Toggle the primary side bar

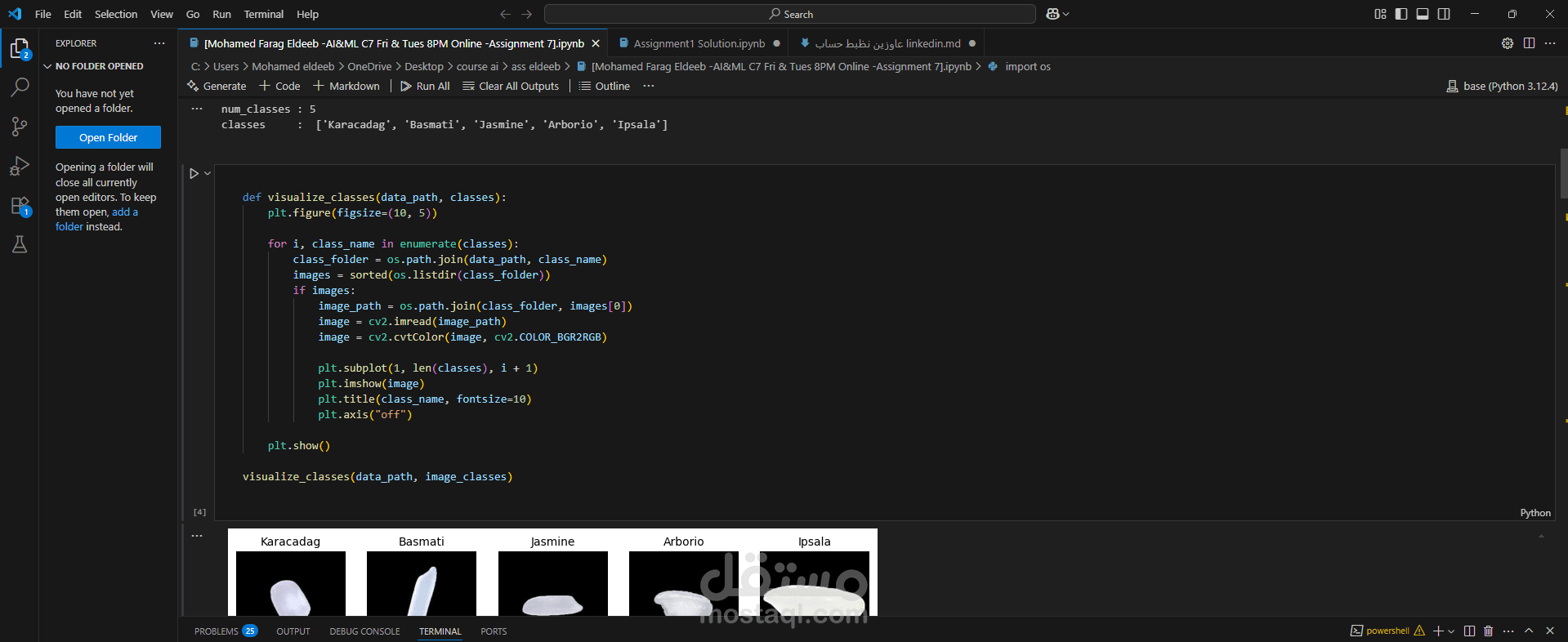point(1401,14)
